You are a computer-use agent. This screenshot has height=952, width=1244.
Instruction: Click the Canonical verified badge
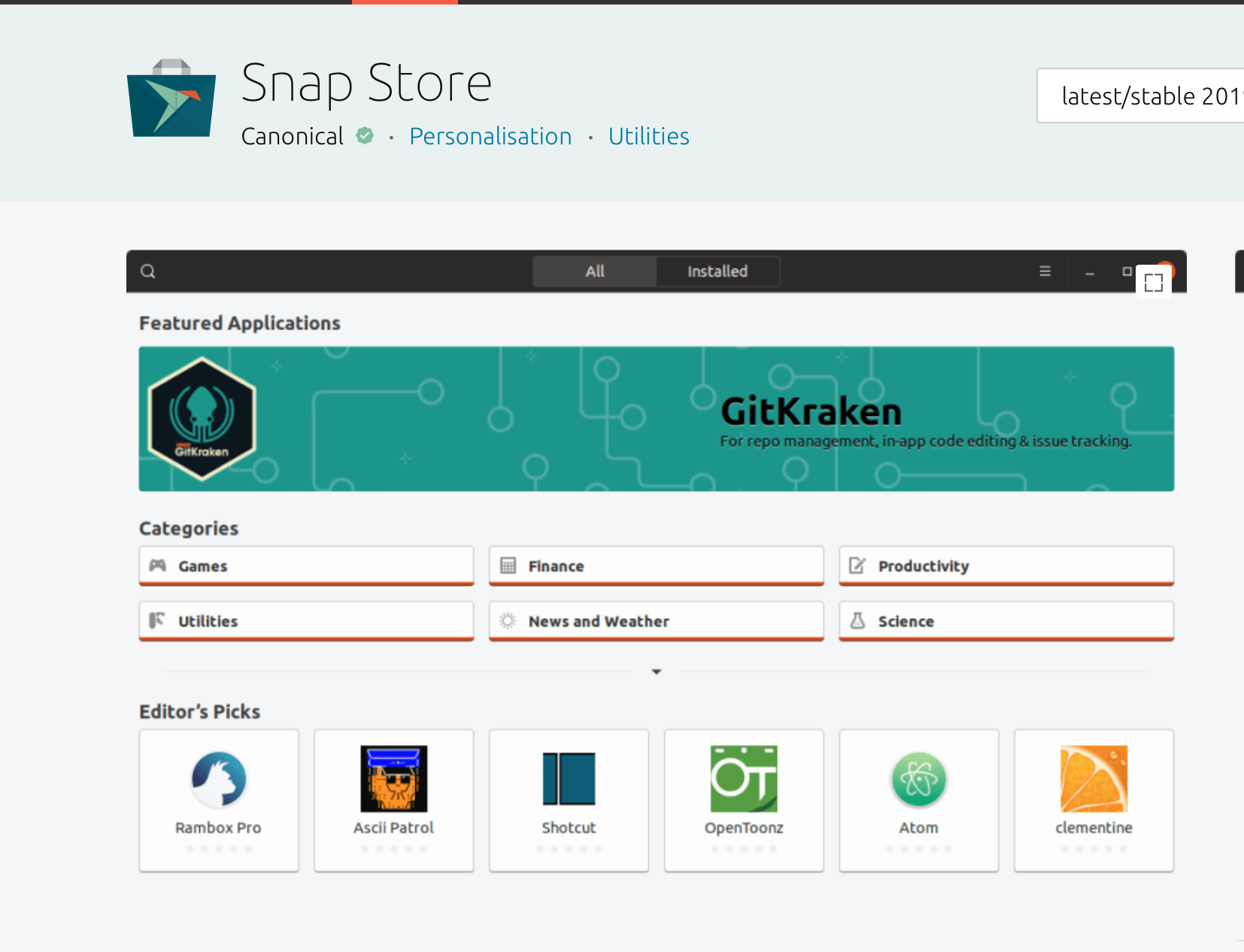tap(365, 136)
